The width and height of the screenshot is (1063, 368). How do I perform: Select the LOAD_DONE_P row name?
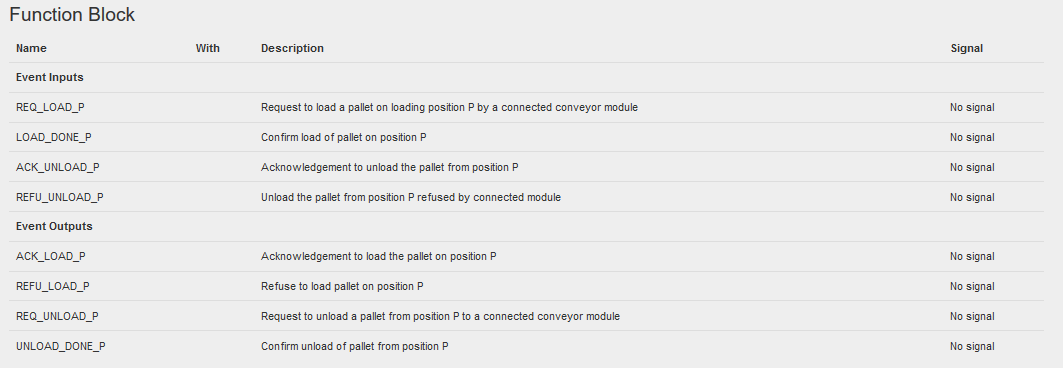click(54, 137)
